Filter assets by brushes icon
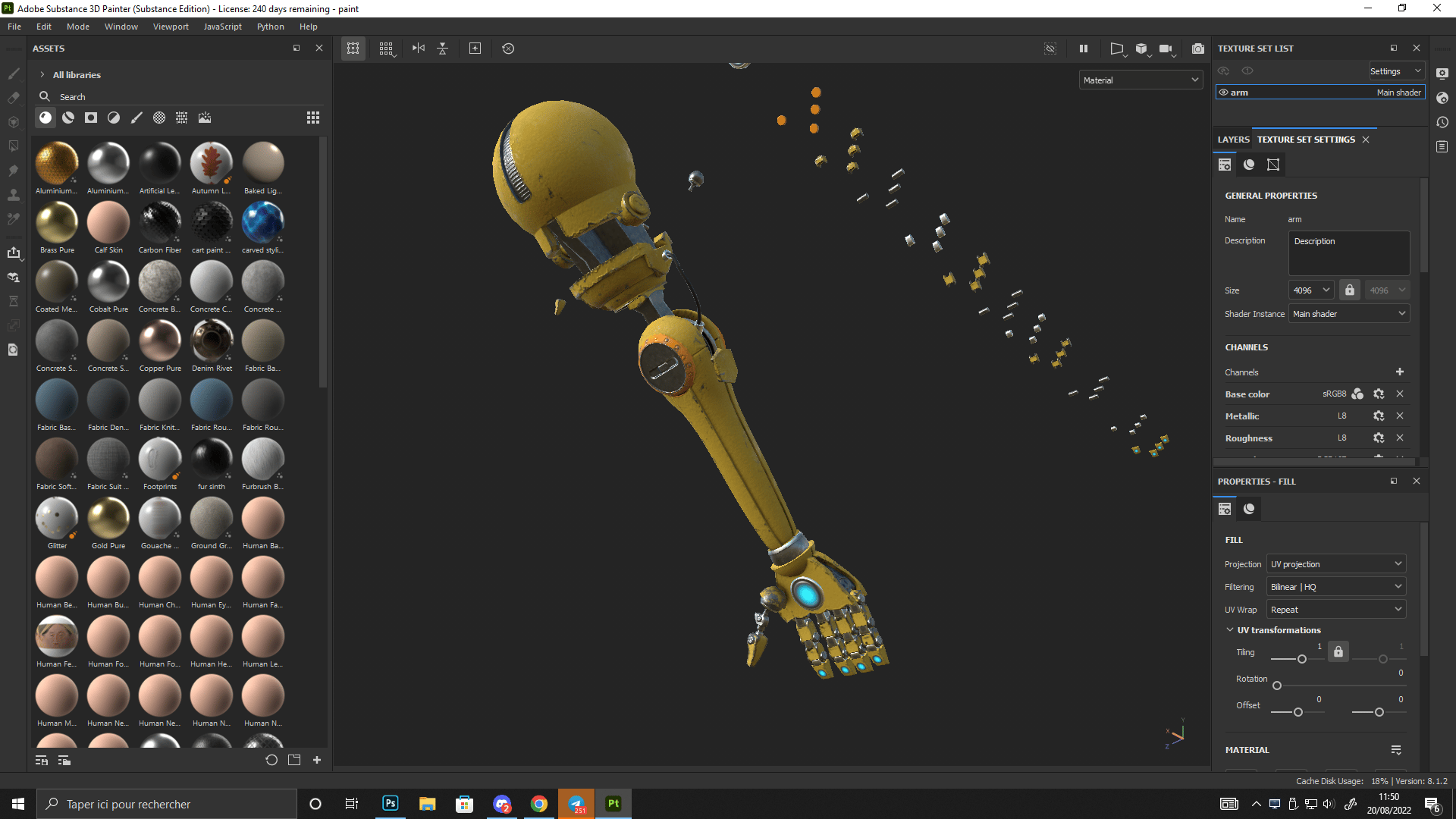This screenshot has height=819, width=1456. click(136, 118)
